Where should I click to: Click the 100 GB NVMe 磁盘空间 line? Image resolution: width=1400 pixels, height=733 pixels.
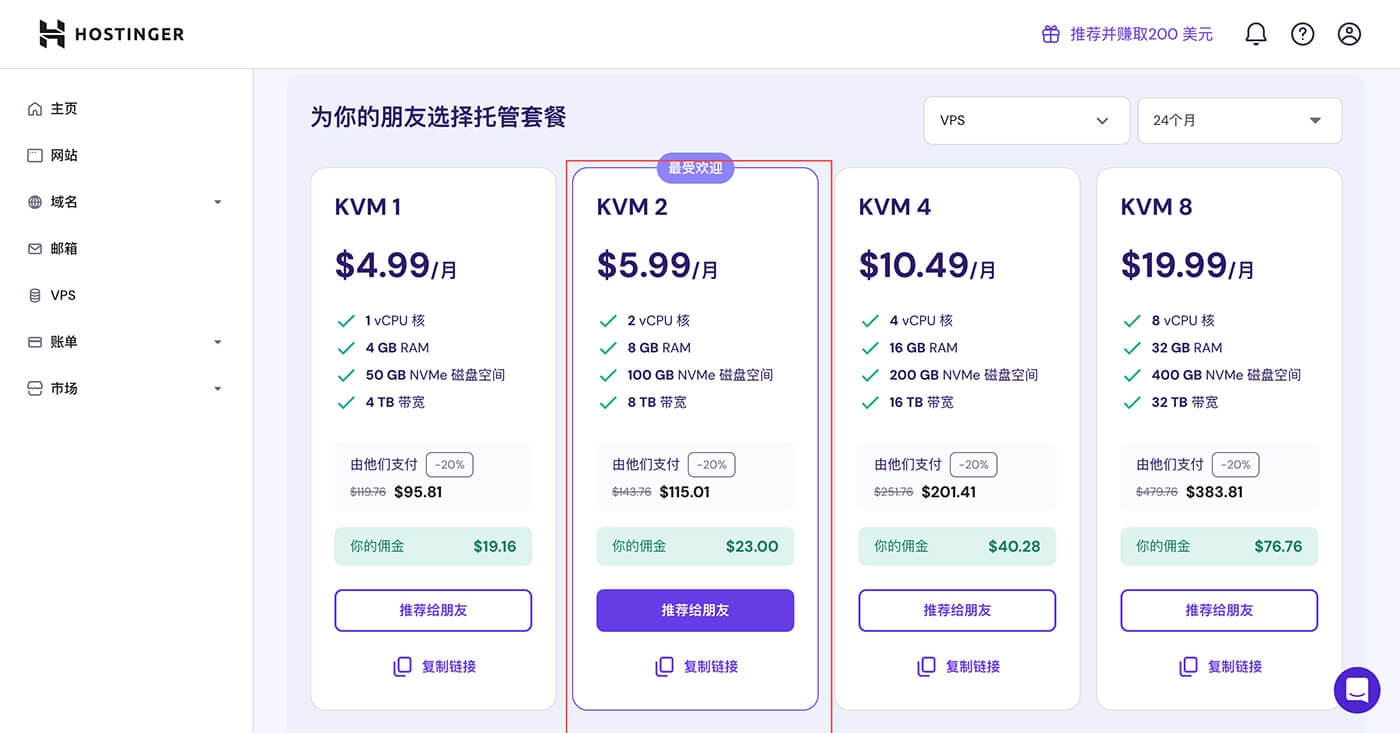click(x=700, y=375)
